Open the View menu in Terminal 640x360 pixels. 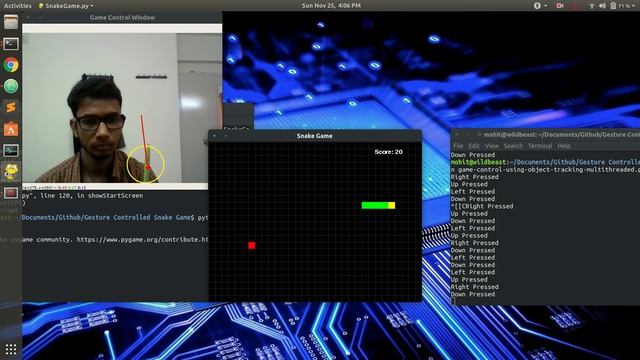point(491,146)
